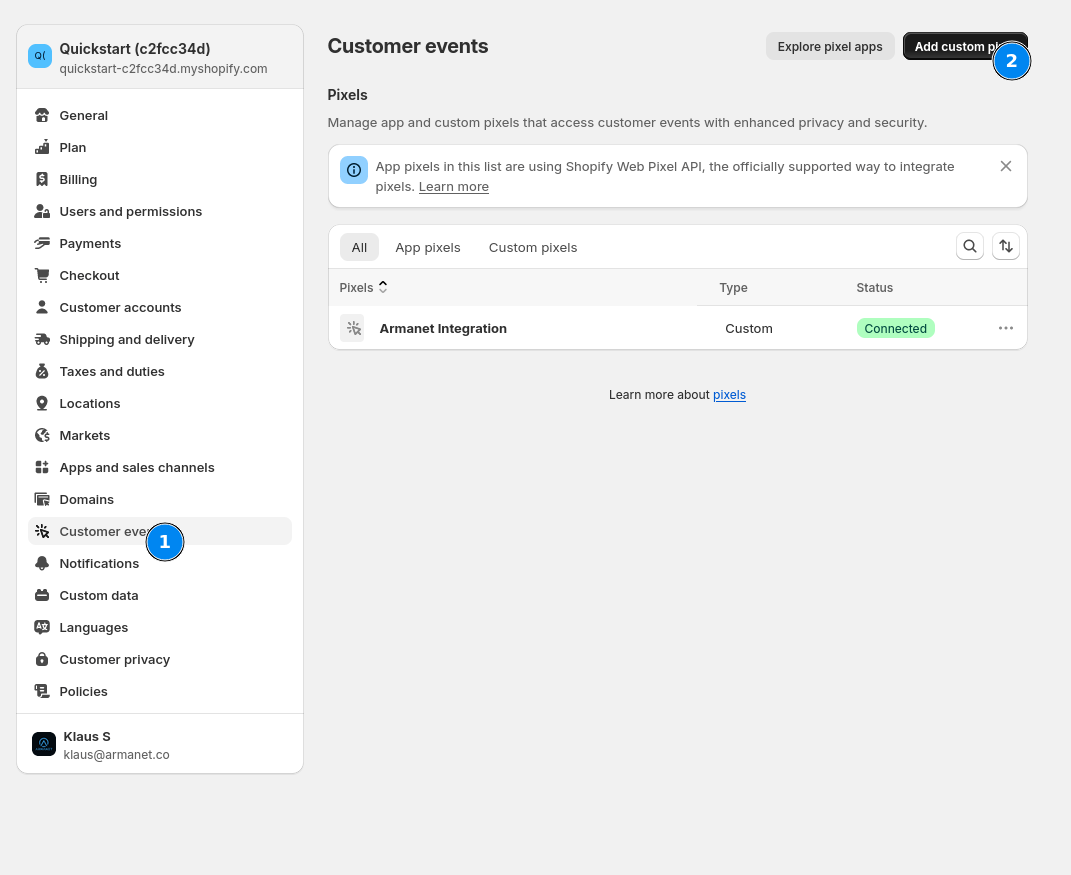1071x875 pixels.
Task: Open the Armanet Integration pixel row
Action: pos(443,329)
